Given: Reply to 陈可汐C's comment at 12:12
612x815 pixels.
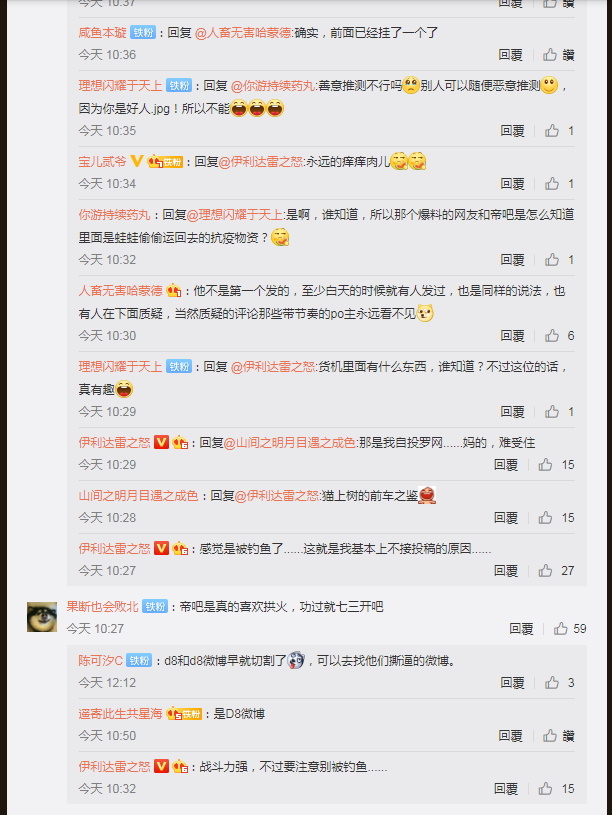Looking at the screenshot, I should (512, 682).
